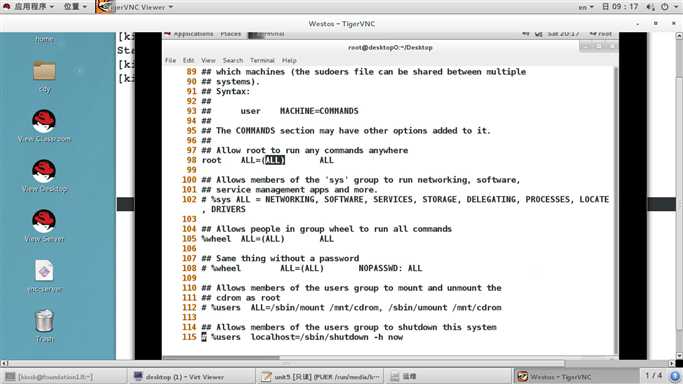Launch the View Desktop red hat icon
The image size is (683, 384).
[x=44, y=171]
